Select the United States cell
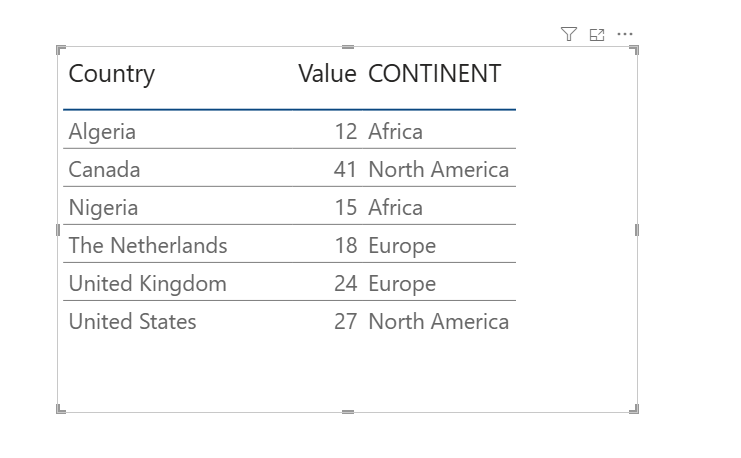The width and height of the screenshot is (741, 458). [132, 322]
